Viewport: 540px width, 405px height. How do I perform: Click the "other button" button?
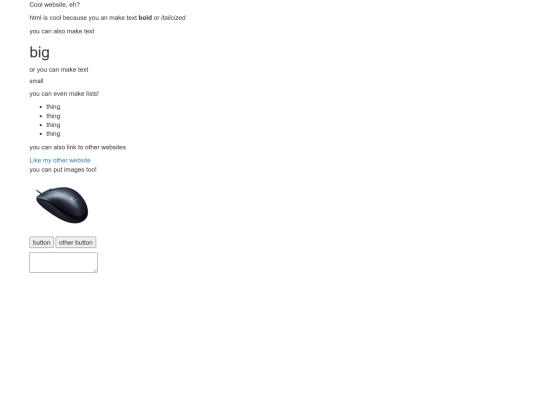click(76, 242)
